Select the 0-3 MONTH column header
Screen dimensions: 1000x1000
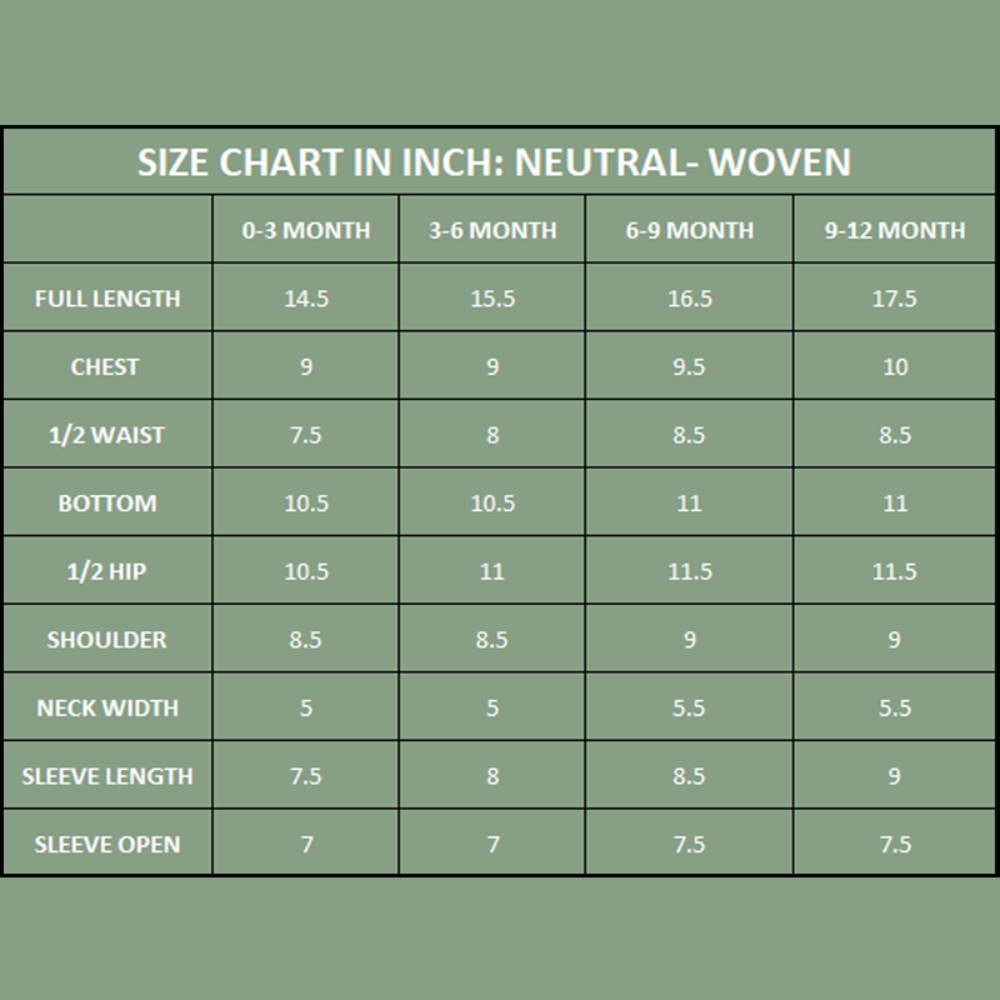(306, 230)
